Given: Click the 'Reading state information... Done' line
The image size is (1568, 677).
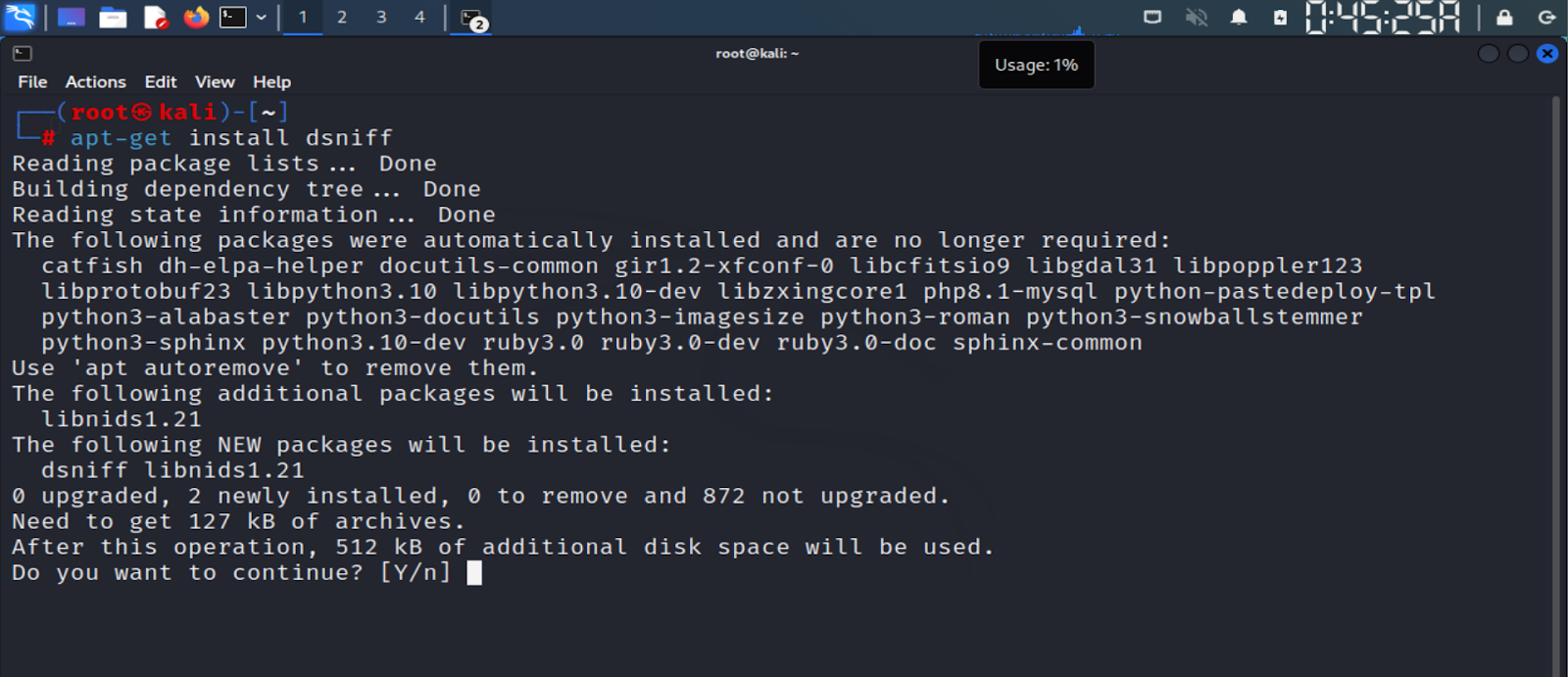Looking at the screenshot, I should coord(254,215).
